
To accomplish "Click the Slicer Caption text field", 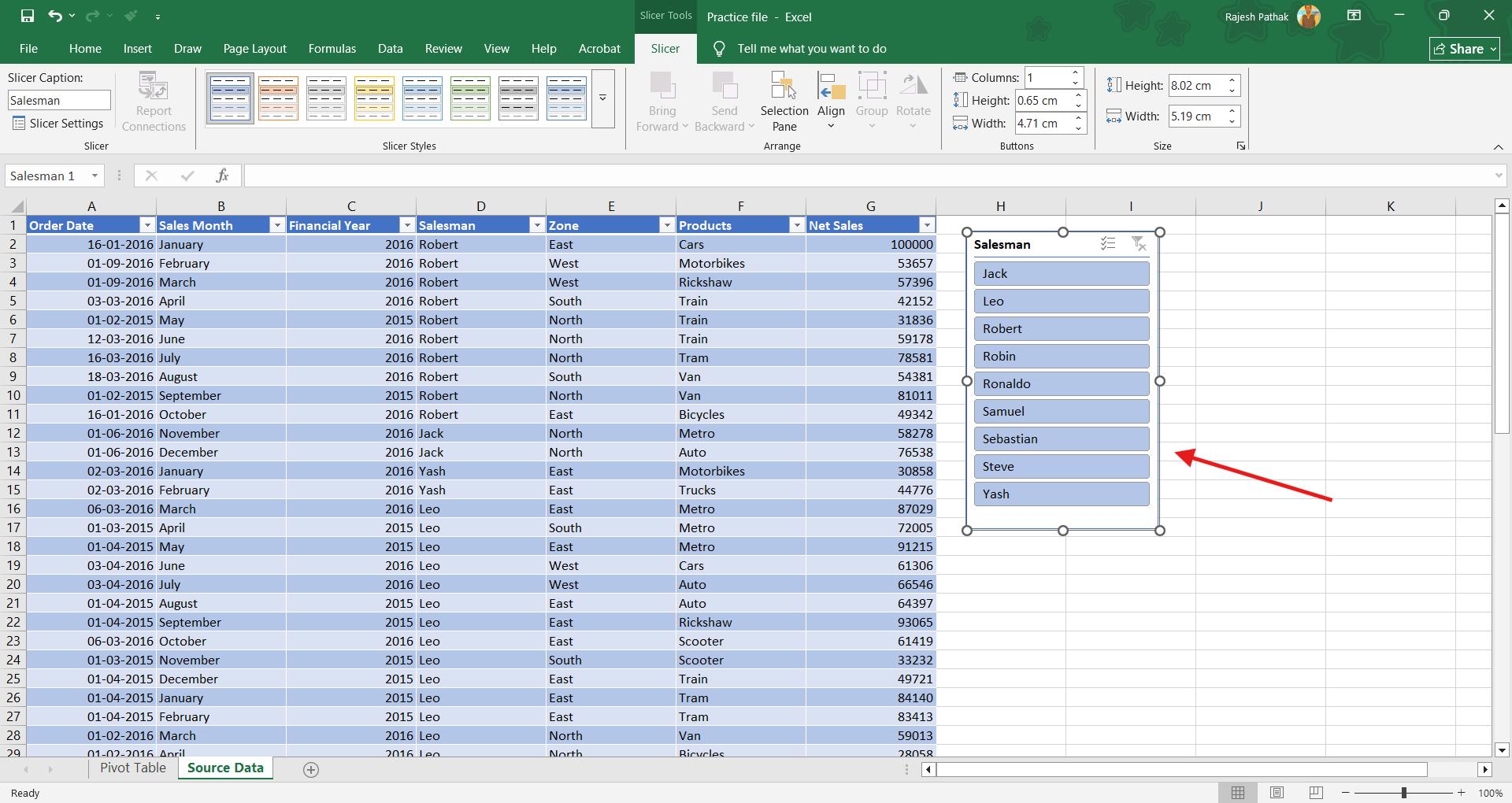I will pos(59,101).
